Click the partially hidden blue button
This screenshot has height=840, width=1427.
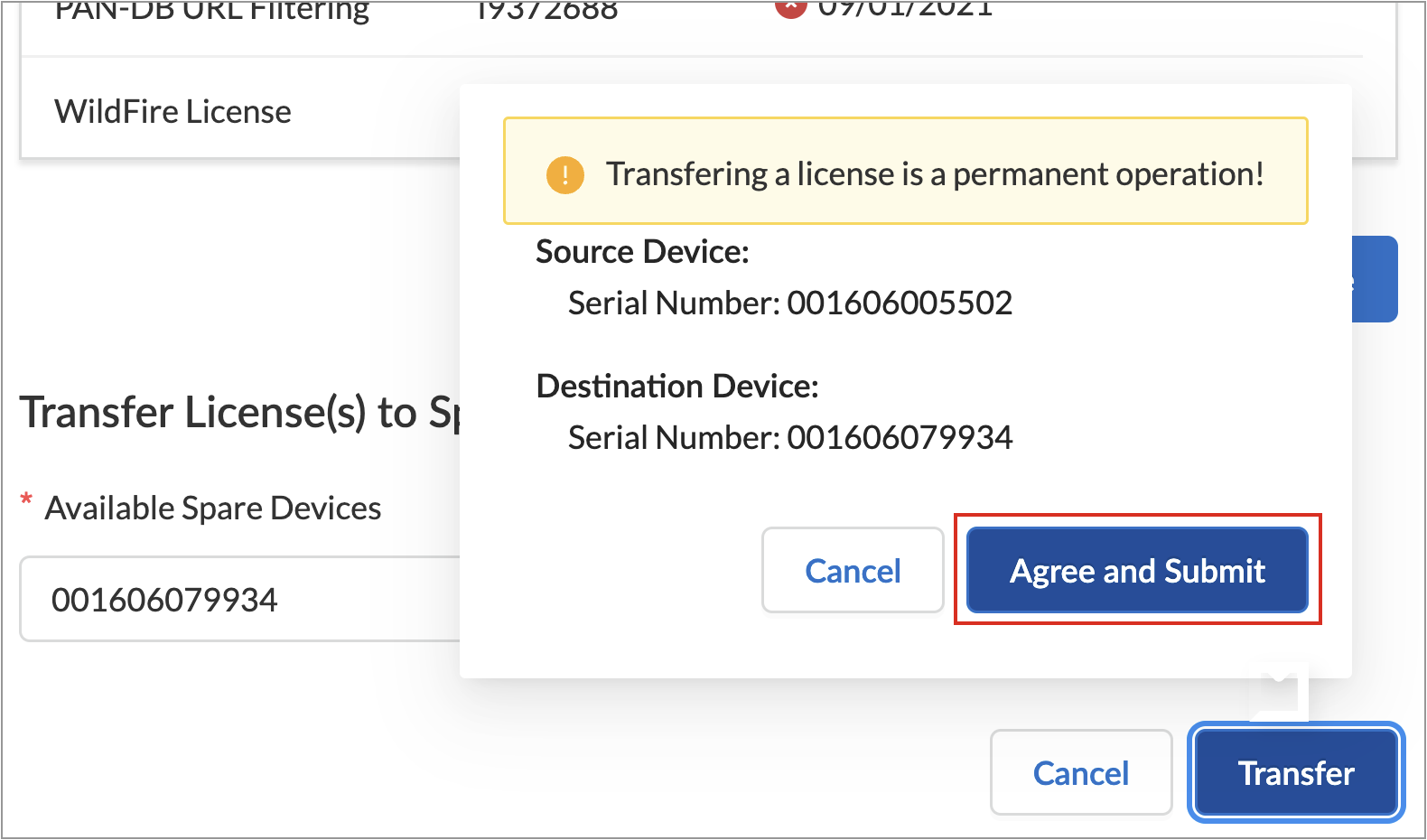pyautogui.click(x=1375, y=279)
